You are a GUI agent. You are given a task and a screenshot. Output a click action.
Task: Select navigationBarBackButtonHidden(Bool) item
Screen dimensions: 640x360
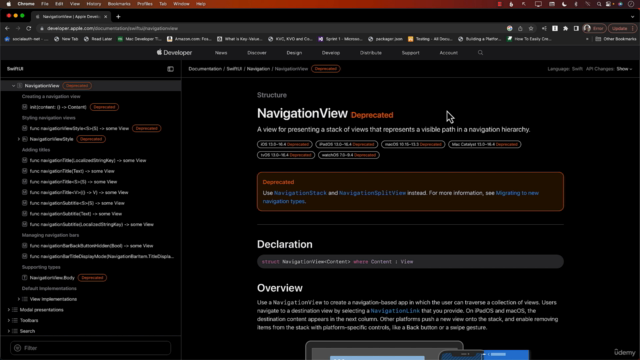tap(91, 246)
